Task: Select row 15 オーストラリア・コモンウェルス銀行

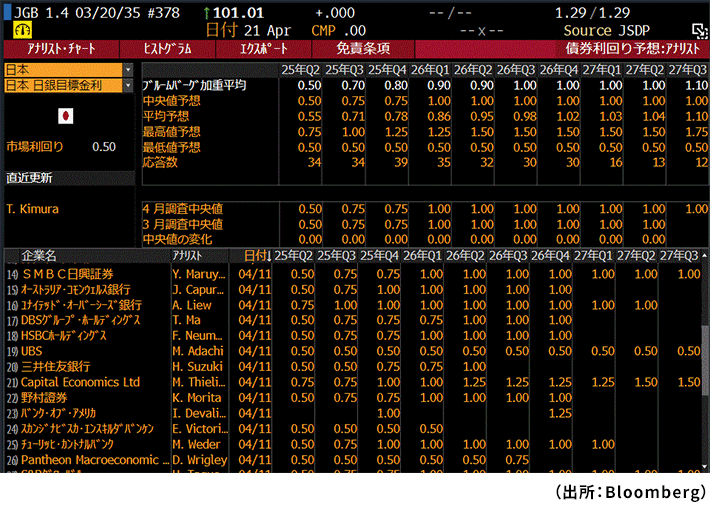Action: [x=352, y=289]
